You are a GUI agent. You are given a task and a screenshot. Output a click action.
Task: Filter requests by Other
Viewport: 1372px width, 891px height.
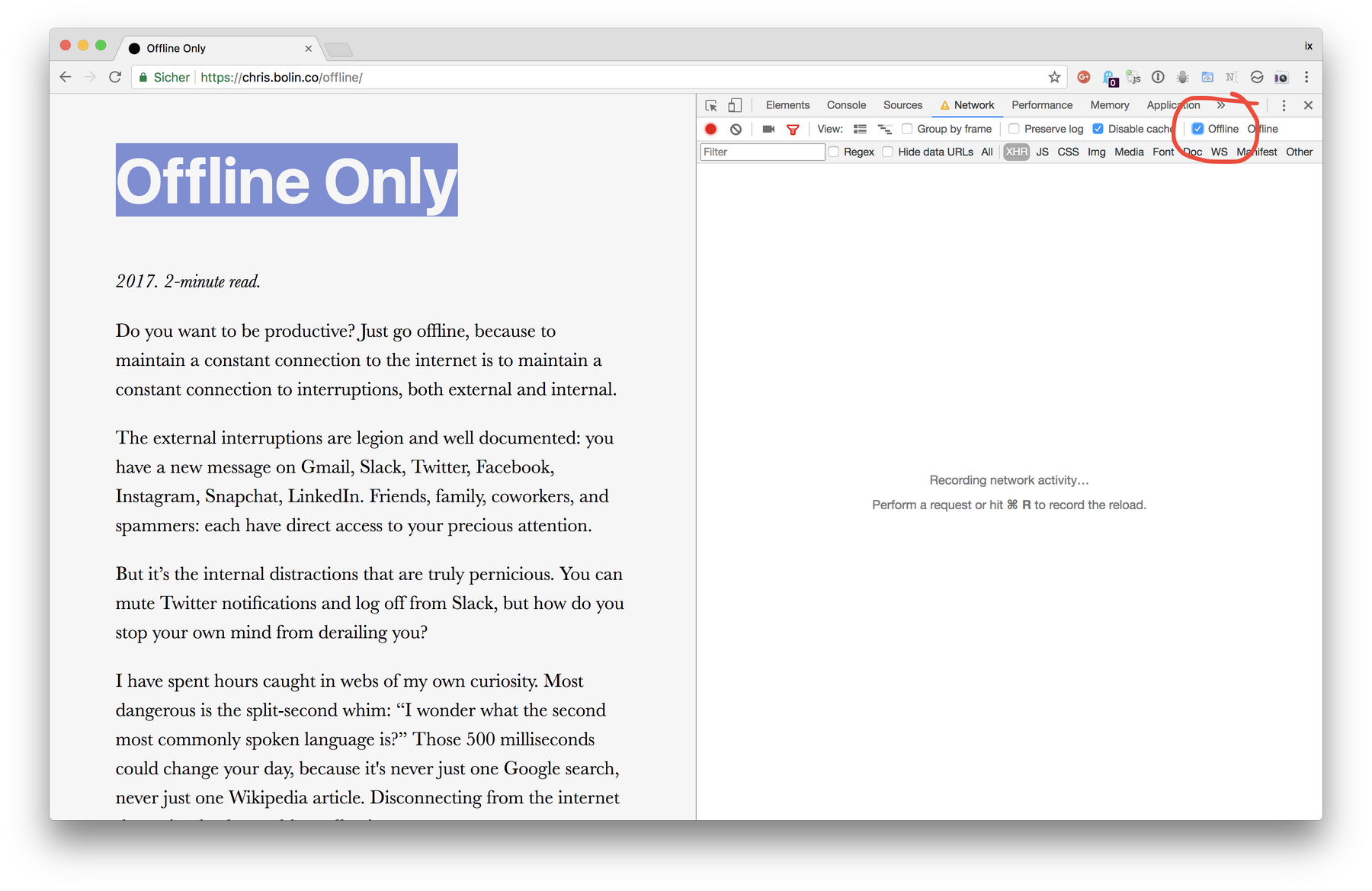1299,152
